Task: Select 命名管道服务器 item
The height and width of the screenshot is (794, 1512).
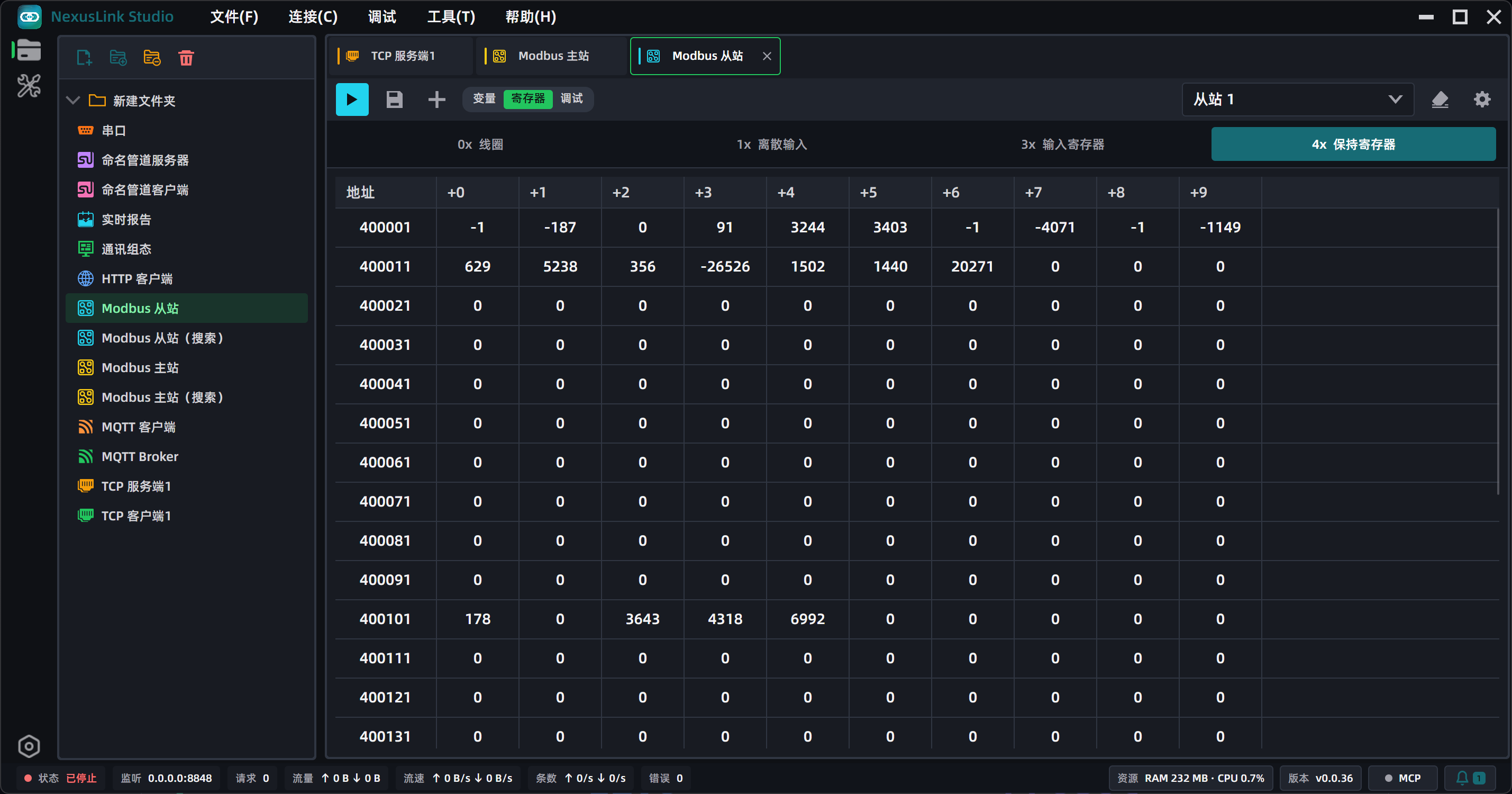Action: pyautogui.click(x=187, y=160)
